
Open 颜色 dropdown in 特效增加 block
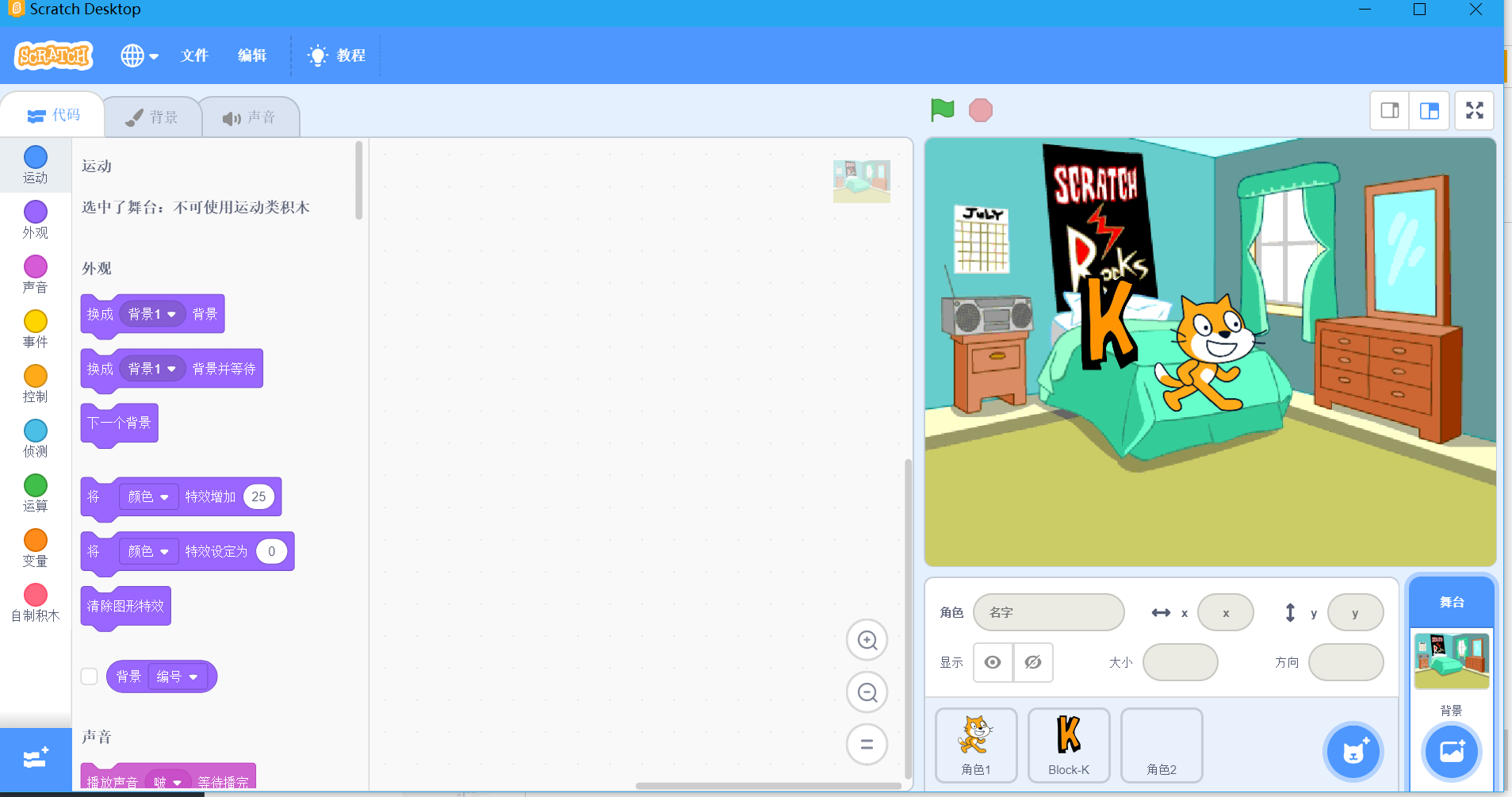(148, 496)
